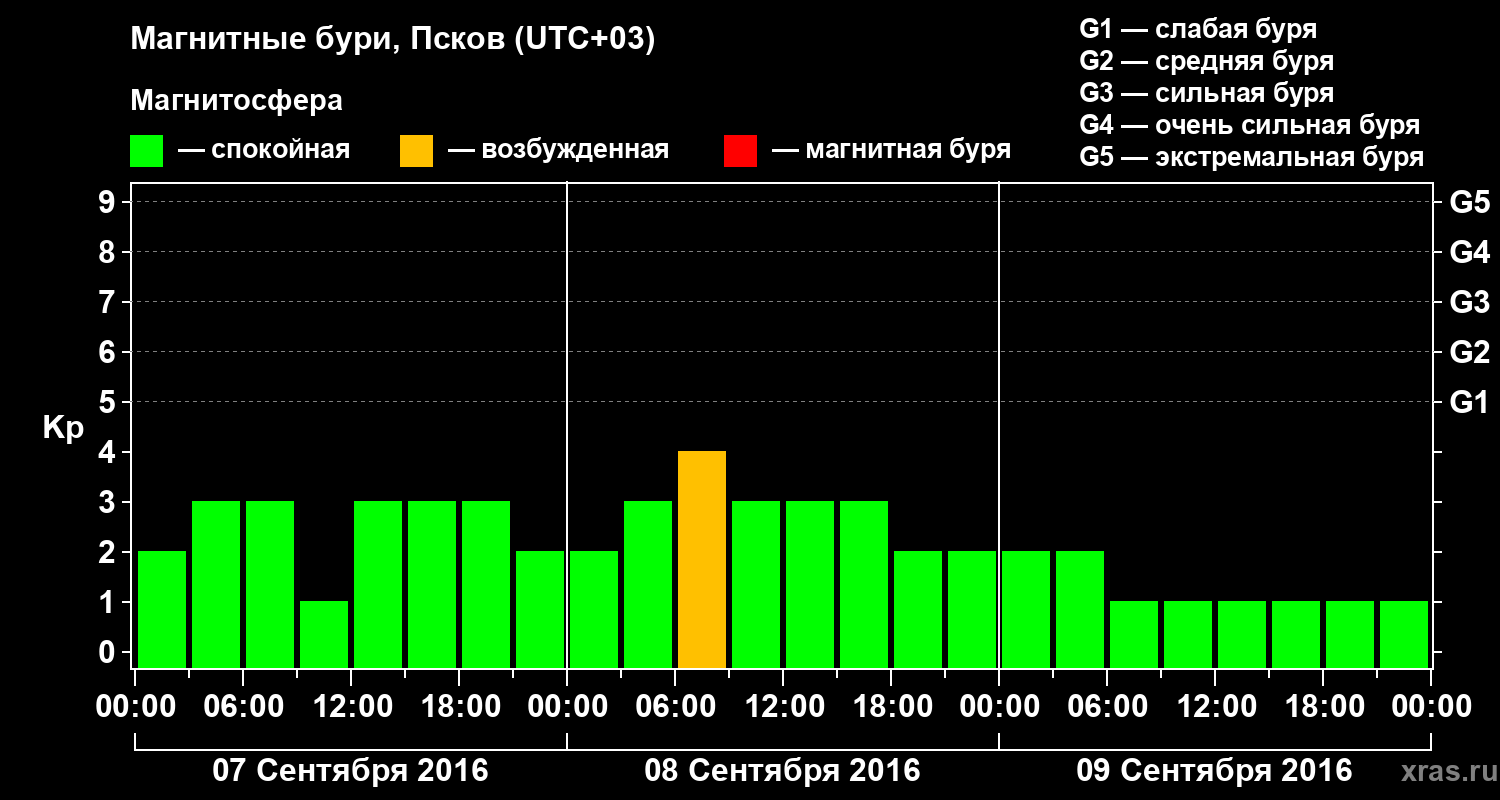
Task: Click the 06:00 time label above 08 Сентября
Action: pos(674,707)
